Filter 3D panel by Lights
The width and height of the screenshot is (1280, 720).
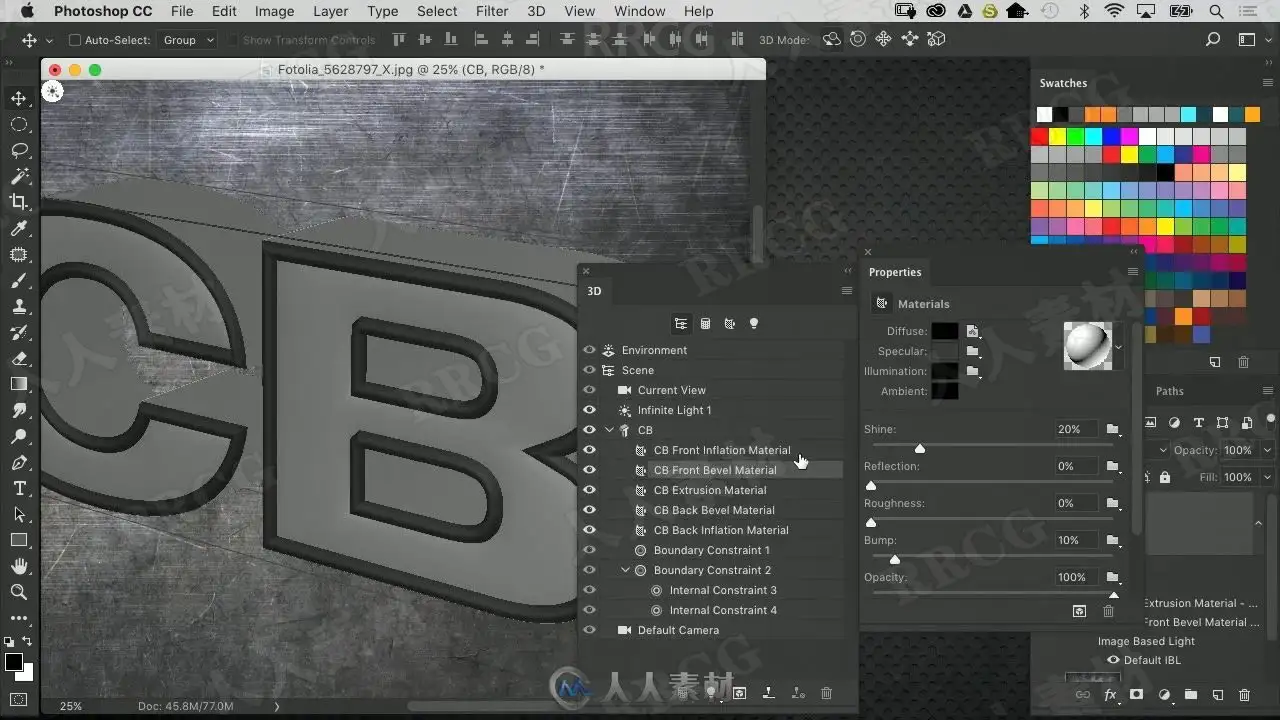(x=754, y=324)
